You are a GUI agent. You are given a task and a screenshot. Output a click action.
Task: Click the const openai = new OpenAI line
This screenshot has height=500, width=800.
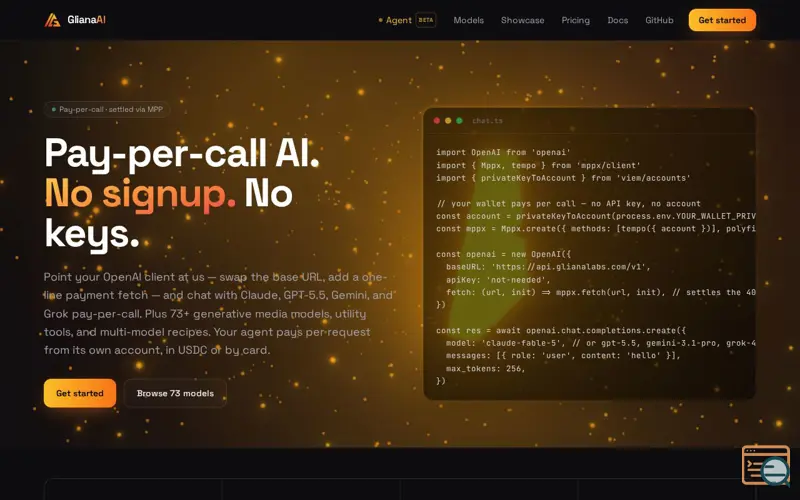(504, 254)
